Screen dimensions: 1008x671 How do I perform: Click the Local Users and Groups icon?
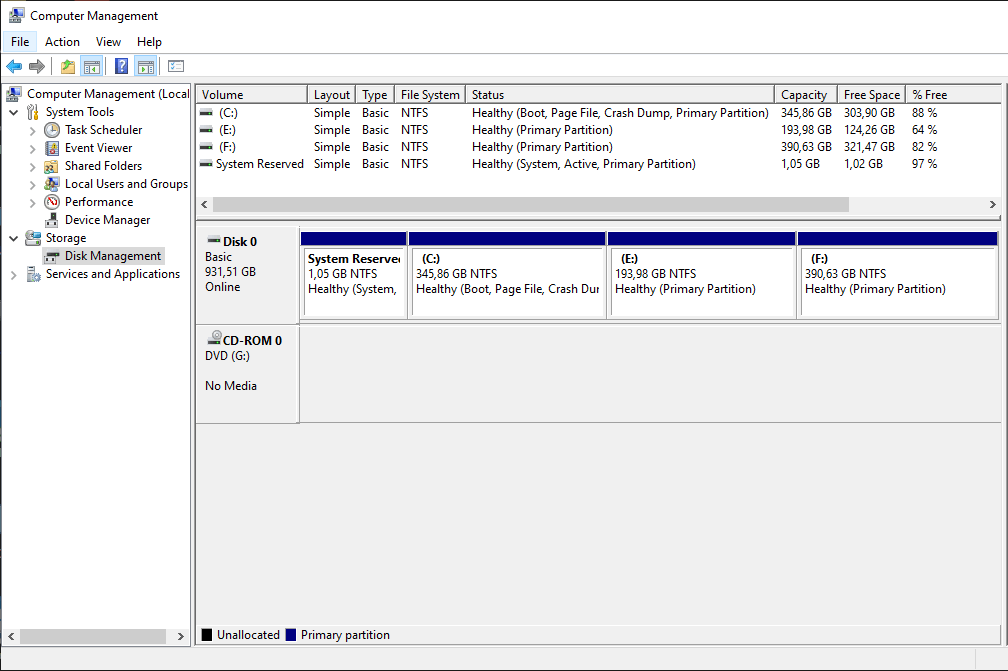tap(51, 184)
